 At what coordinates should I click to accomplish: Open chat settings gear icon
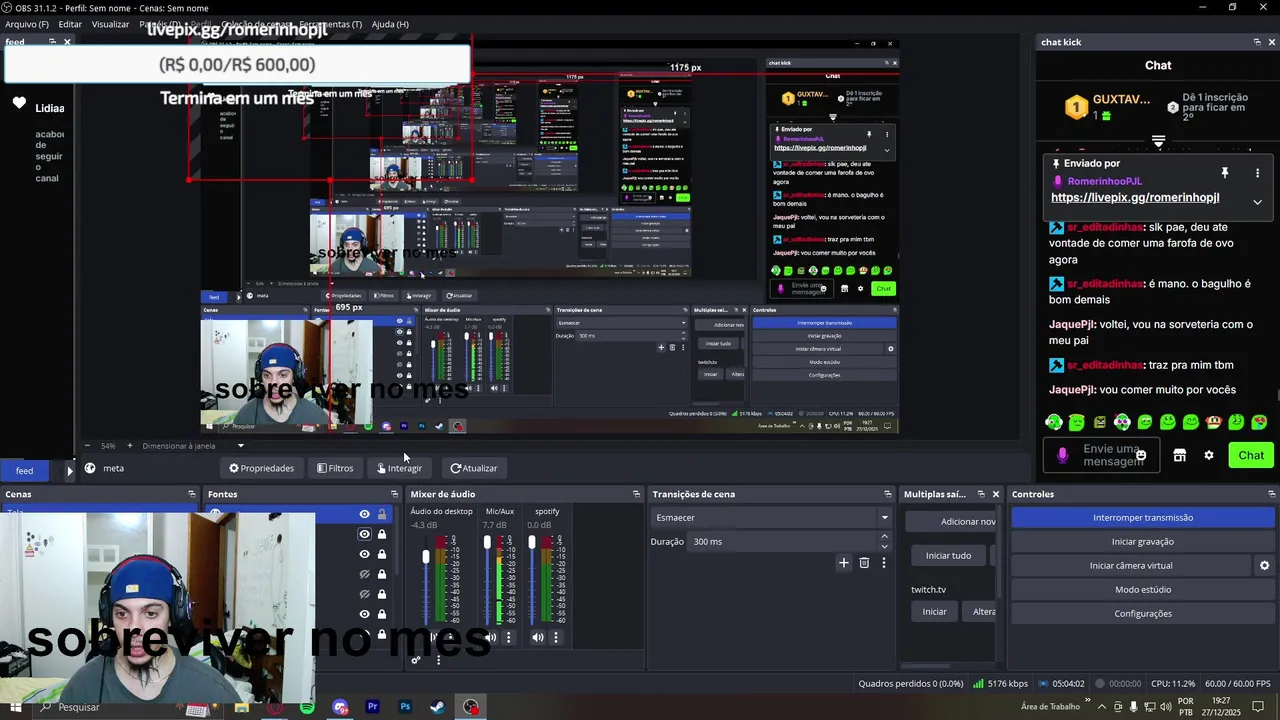tap(1208, 455)
